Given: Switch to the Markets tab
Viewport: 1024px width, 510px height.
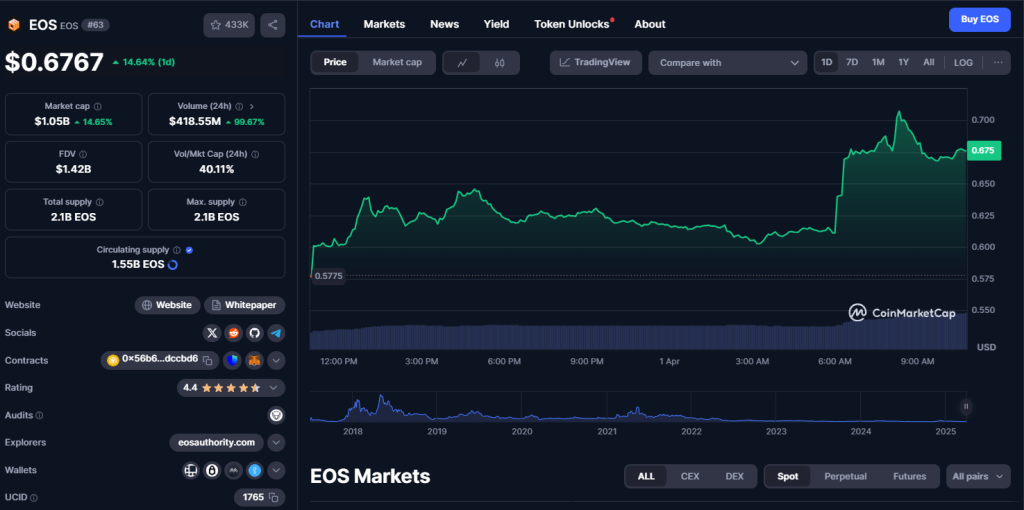Looking at the screenshot, I should coord(384,24).
